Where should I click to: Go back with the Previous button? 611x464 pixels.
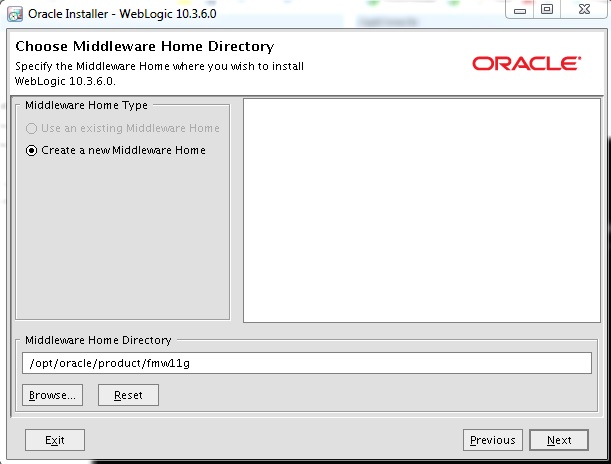[x=492, y=440]
